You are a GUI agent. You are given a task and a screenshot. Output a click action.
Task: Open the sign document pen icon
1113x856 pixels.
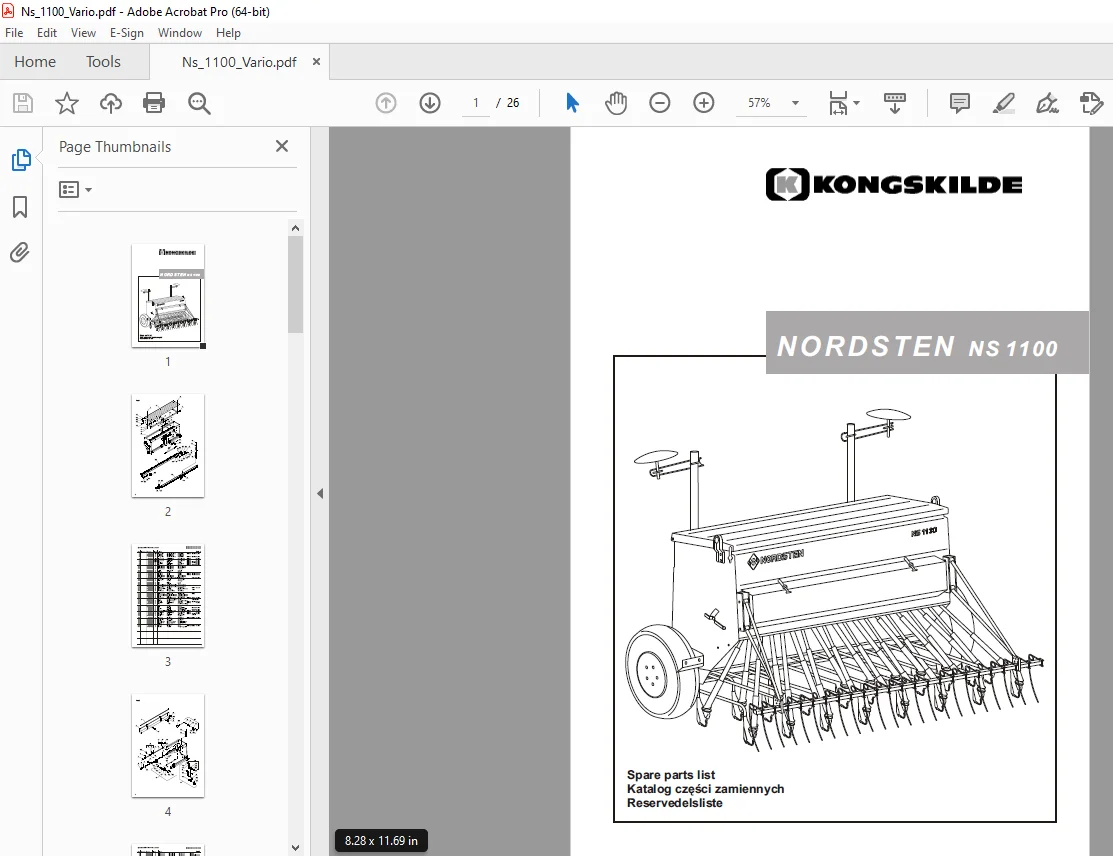pos(1048,103)
